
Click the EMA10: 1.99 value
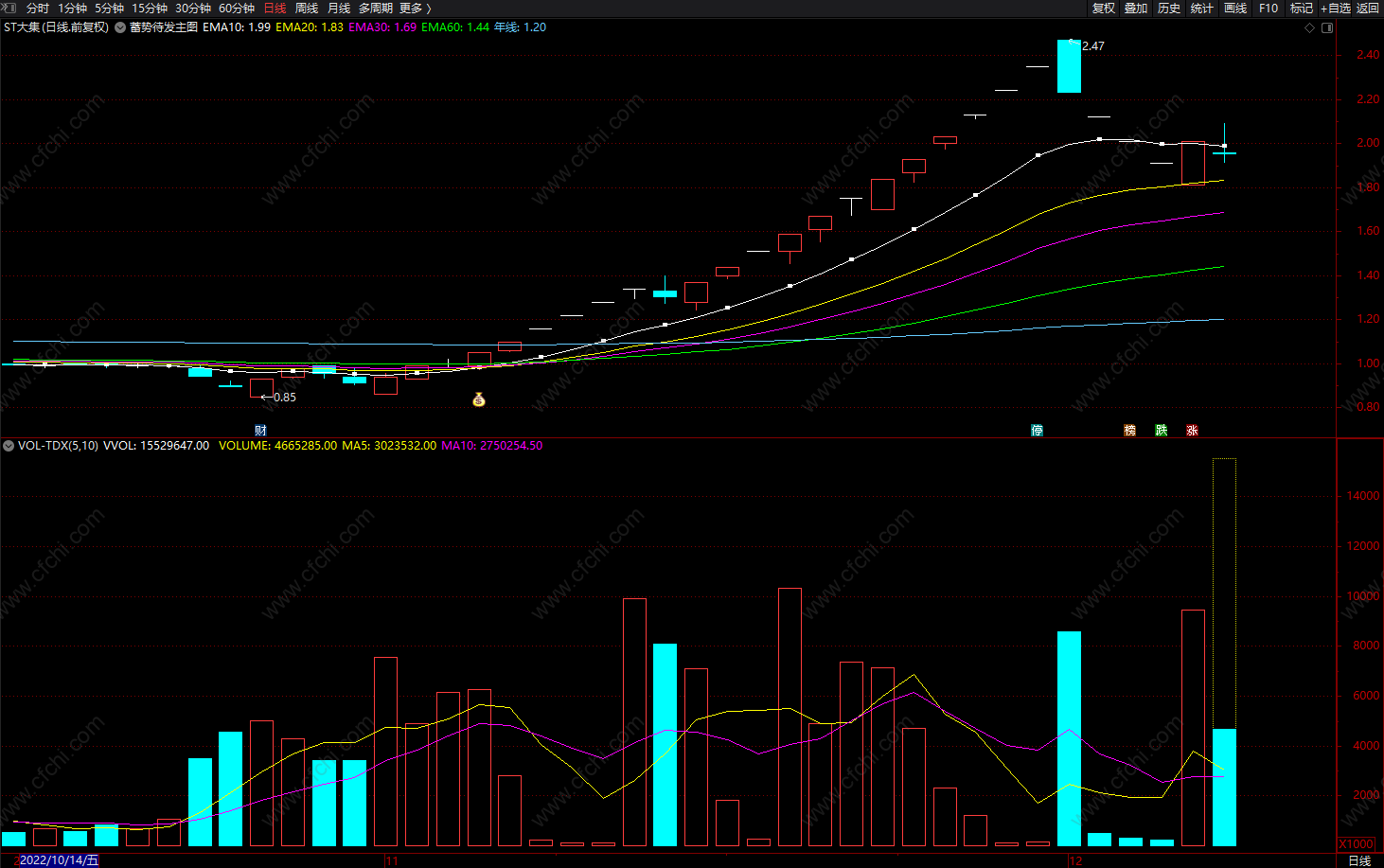pyautogui.click(x=237, y=27)
